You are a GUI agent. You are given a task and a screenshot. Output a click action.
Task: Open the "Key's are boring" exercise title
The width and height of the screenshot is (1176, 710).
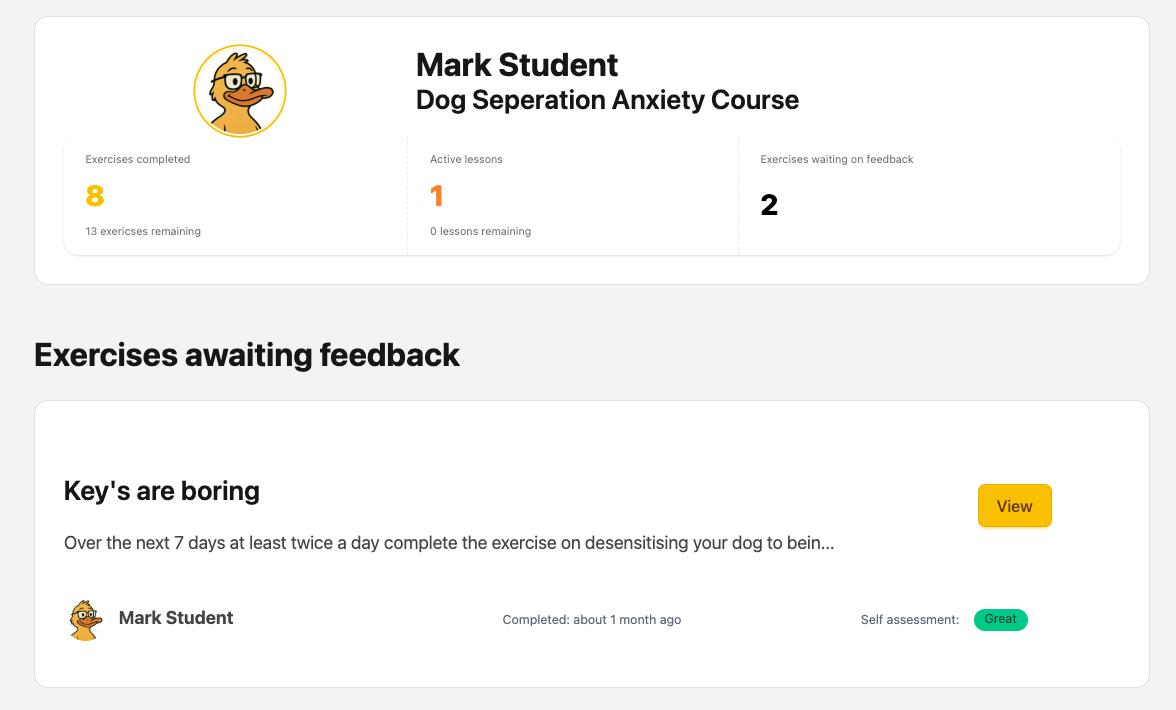[x=162, y=491]
